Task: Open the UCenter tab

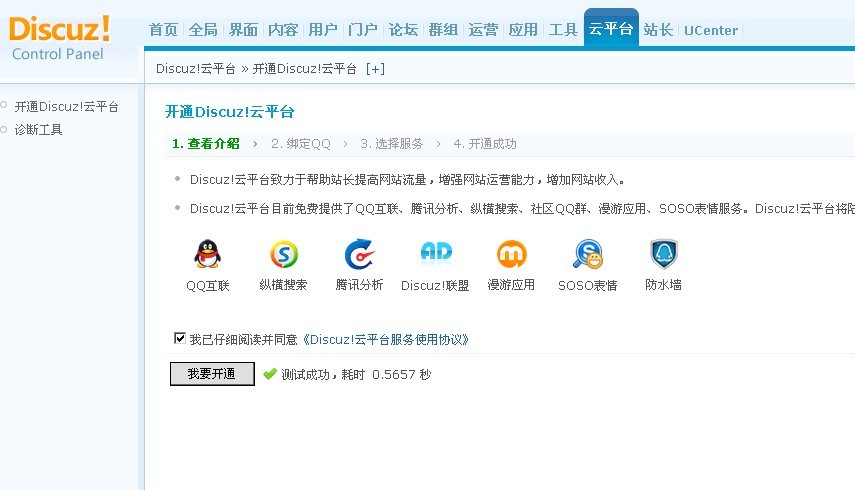Action: point(711,31)
